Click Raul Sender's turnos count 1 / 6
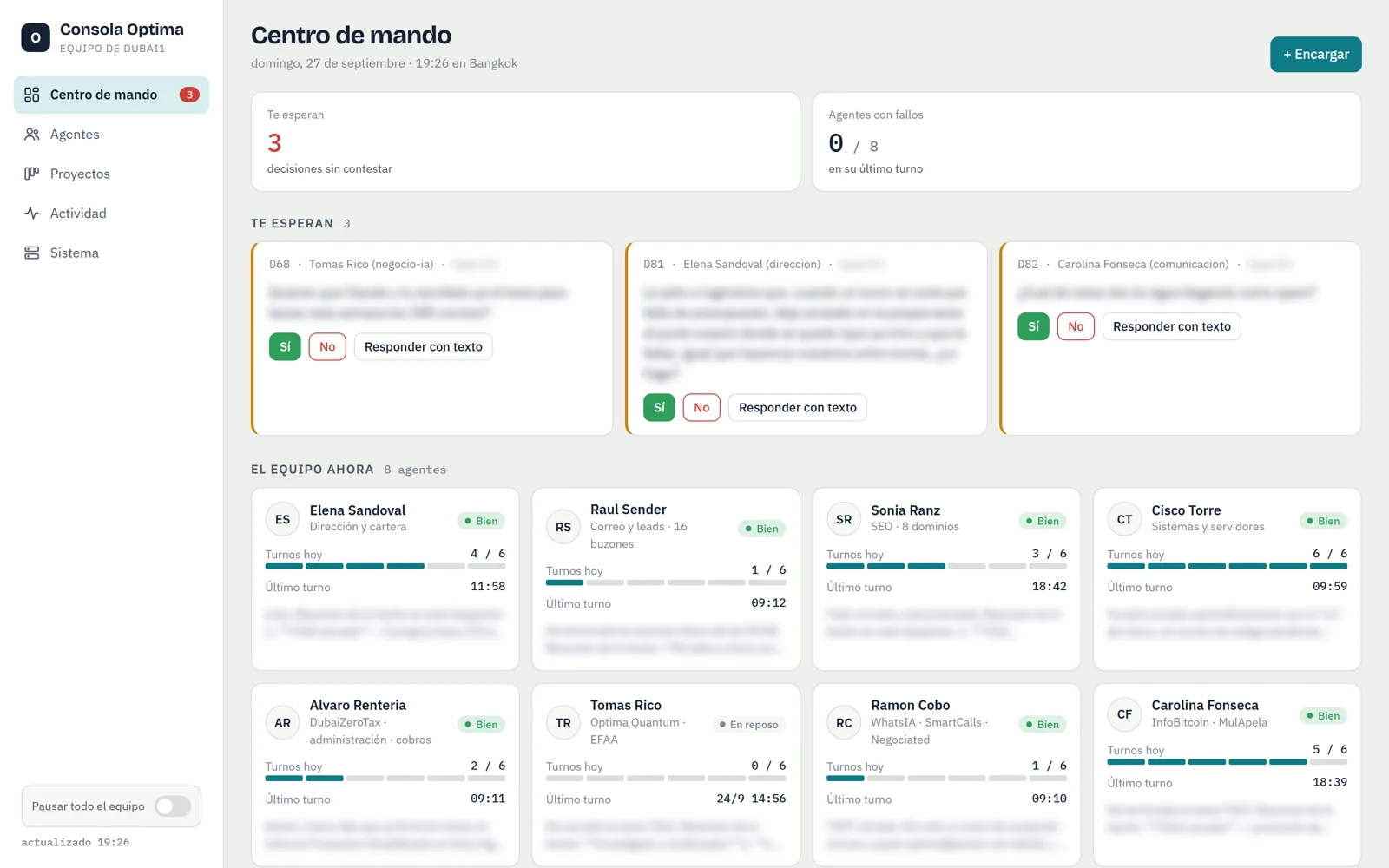This screenshot has width=1389, height=868. tap(768, 570)
